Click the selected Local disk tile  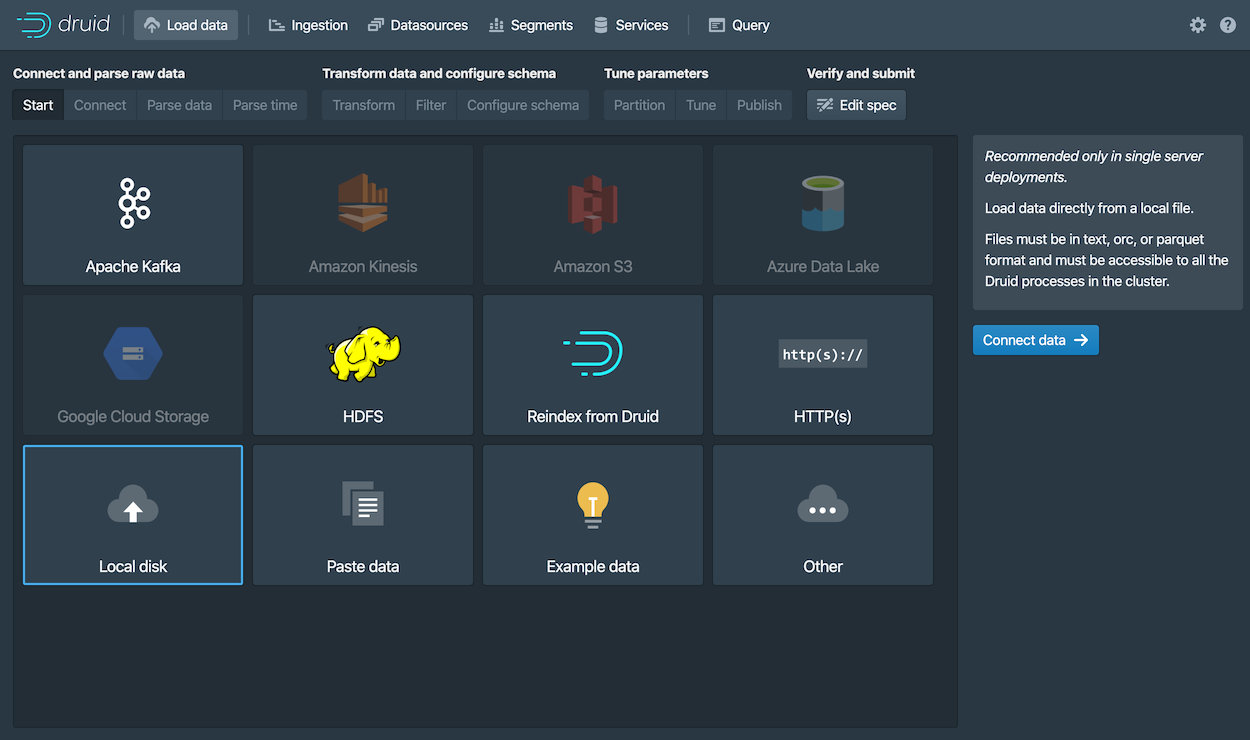(132, 515)
